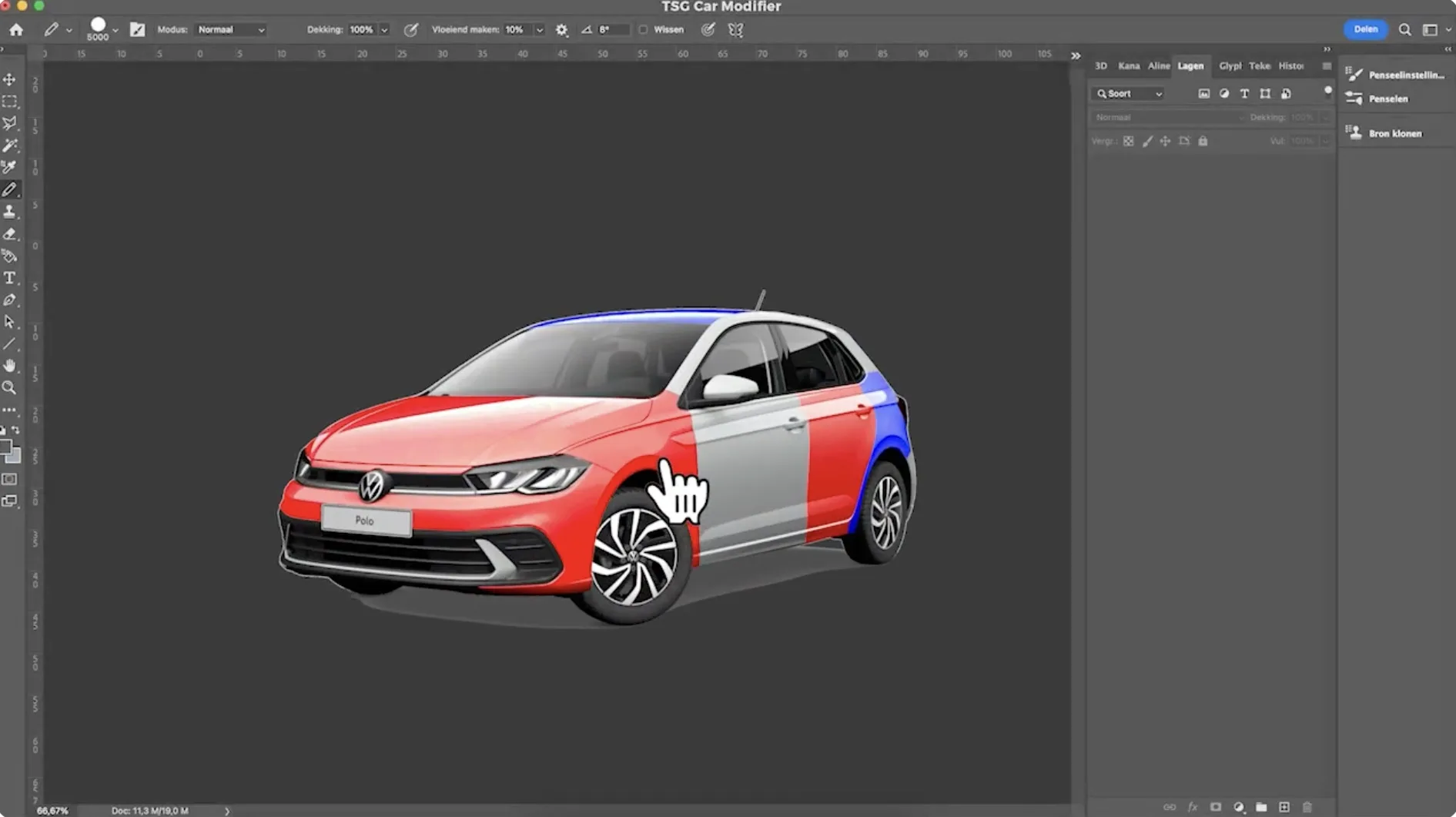Reset default foreground and background colors
The height and width of the screenshot is (817, 1456).
click(3, 430)
